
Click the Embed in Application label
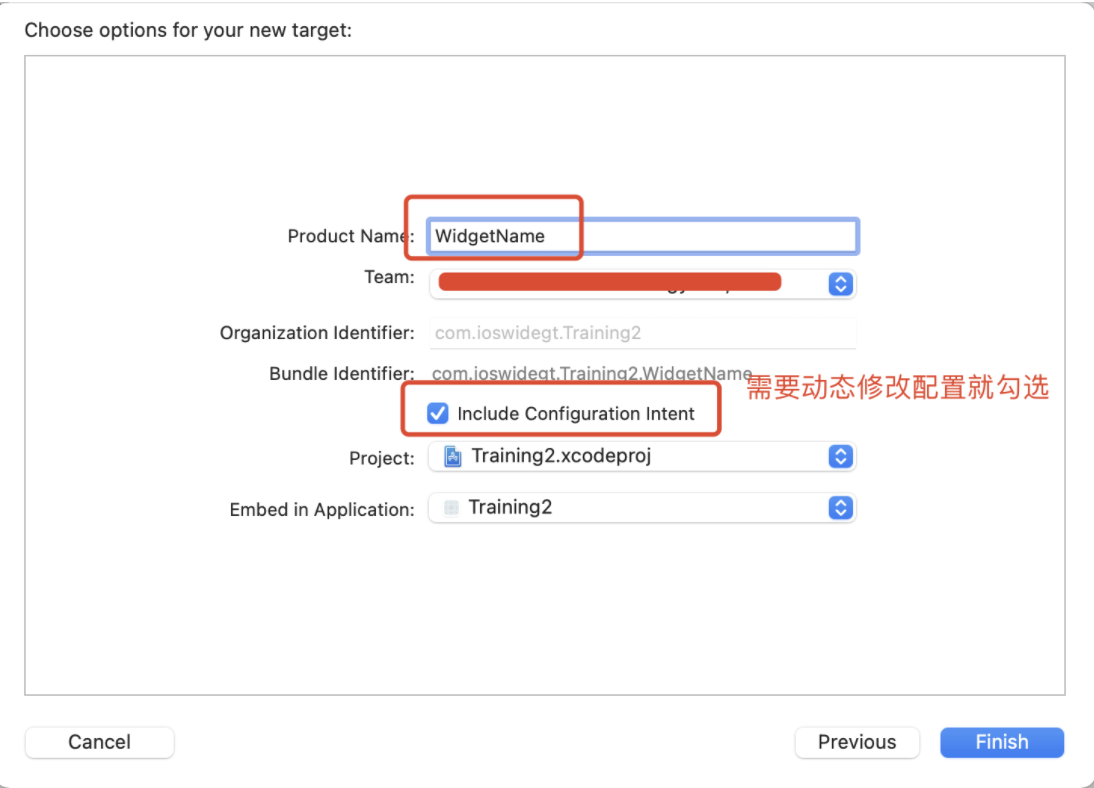tap(322, 510)
